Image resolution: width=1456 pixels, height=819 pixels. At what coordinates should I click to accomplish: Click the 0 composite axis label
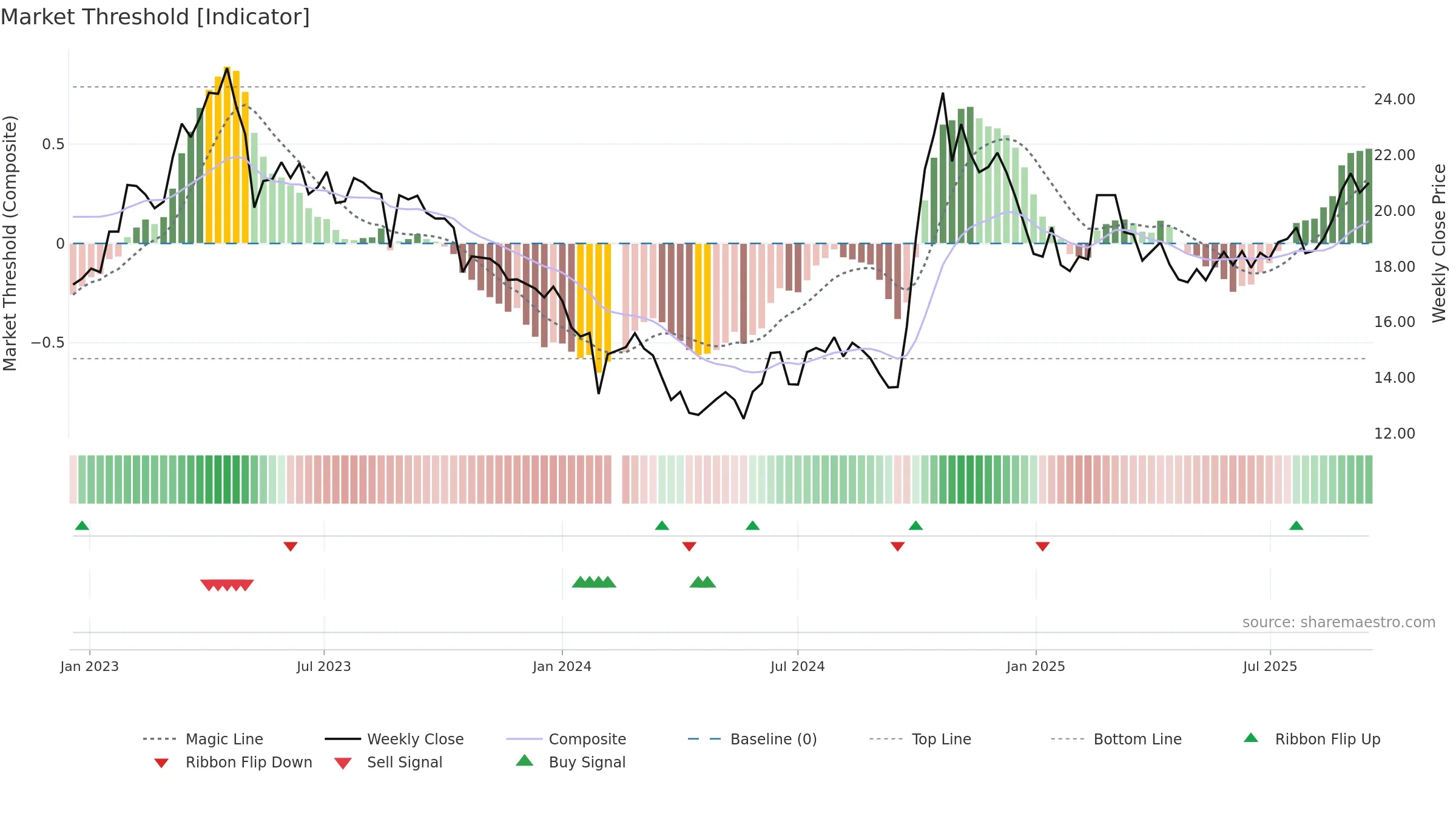click(60, 244)
